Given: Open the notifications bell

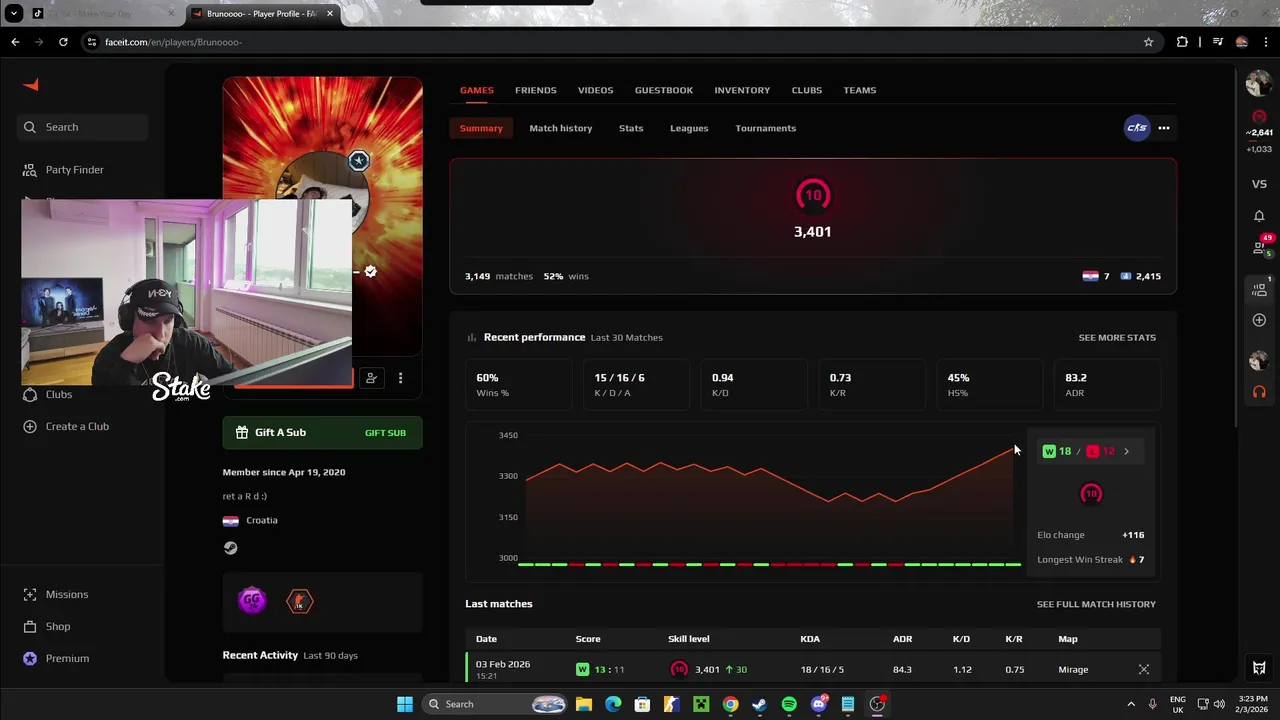Looking at the screenshot, I should tap(1259, 216).
